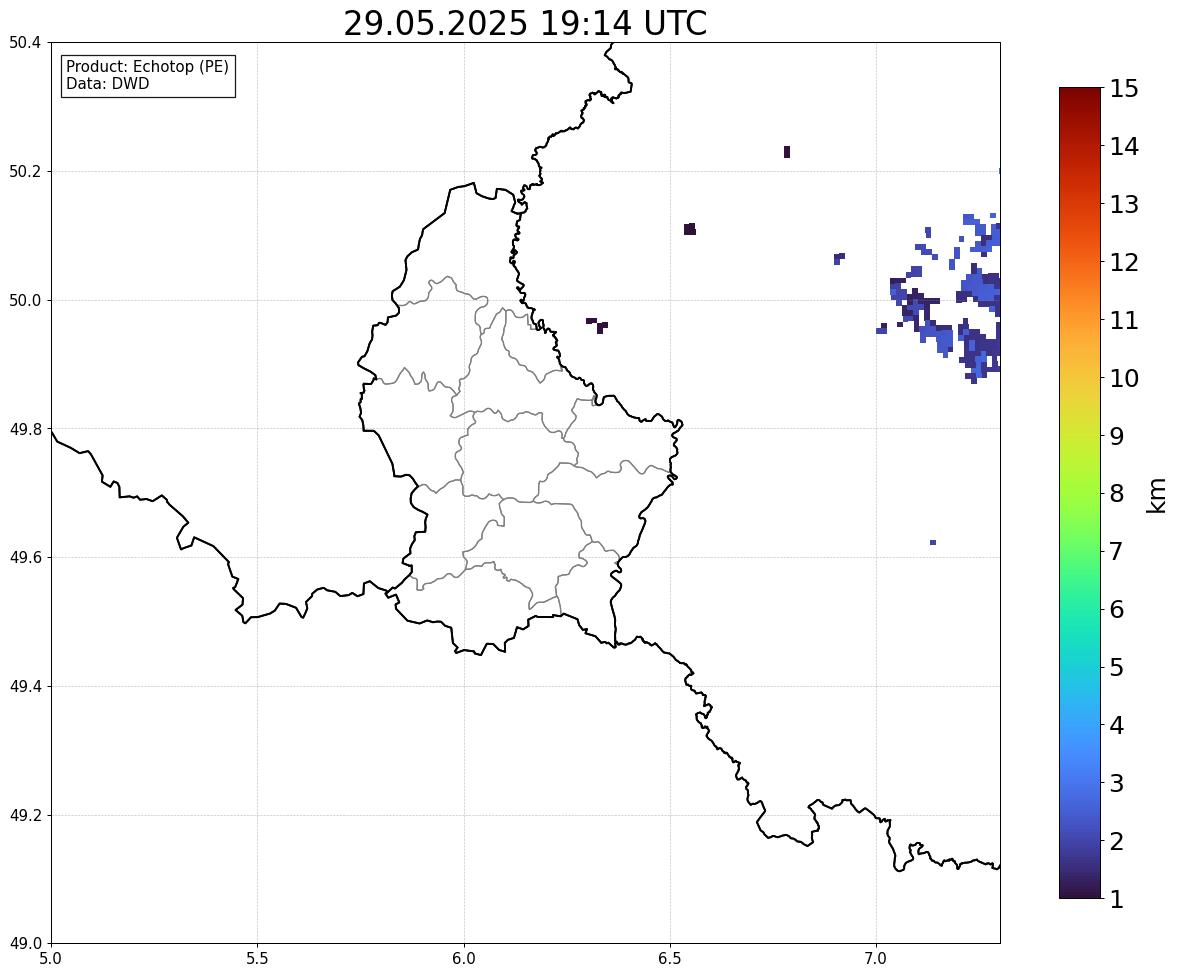
Task: Click latitude axis label '50.4'
Action: coord(25,43)
